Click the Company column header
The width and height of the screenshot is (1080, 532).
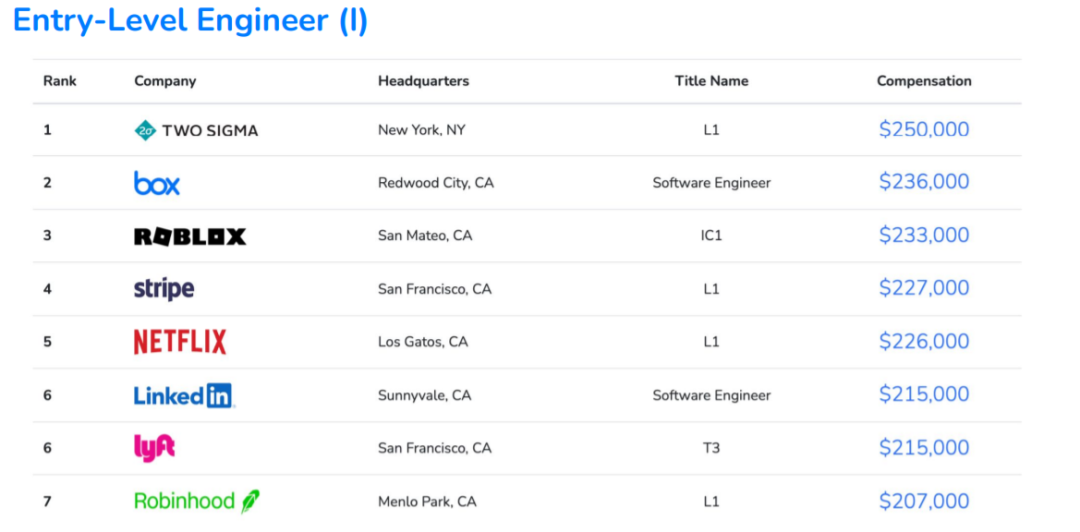click(165, 81)
